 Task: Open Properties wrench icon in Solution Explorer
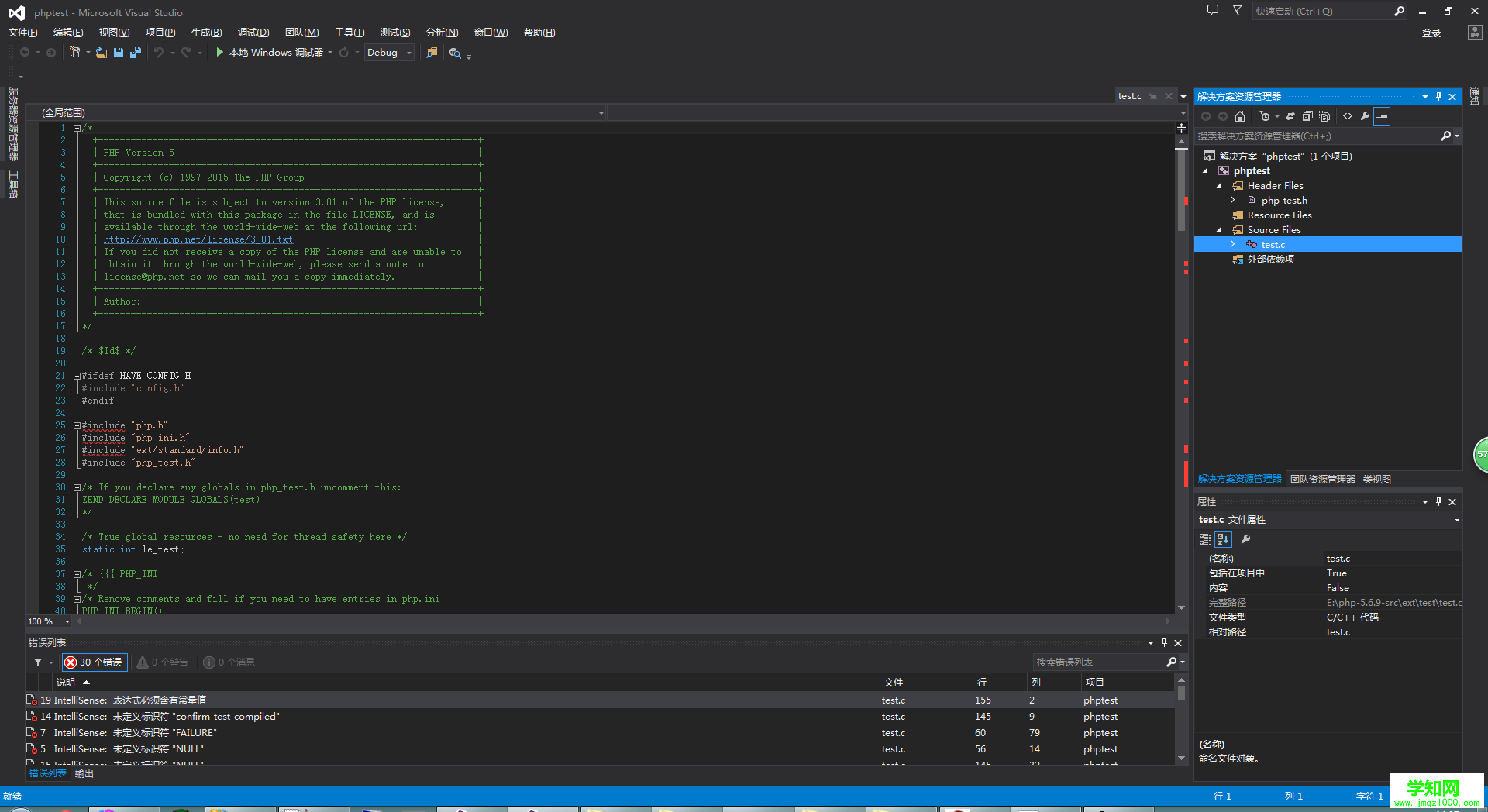click(1365, 116)
